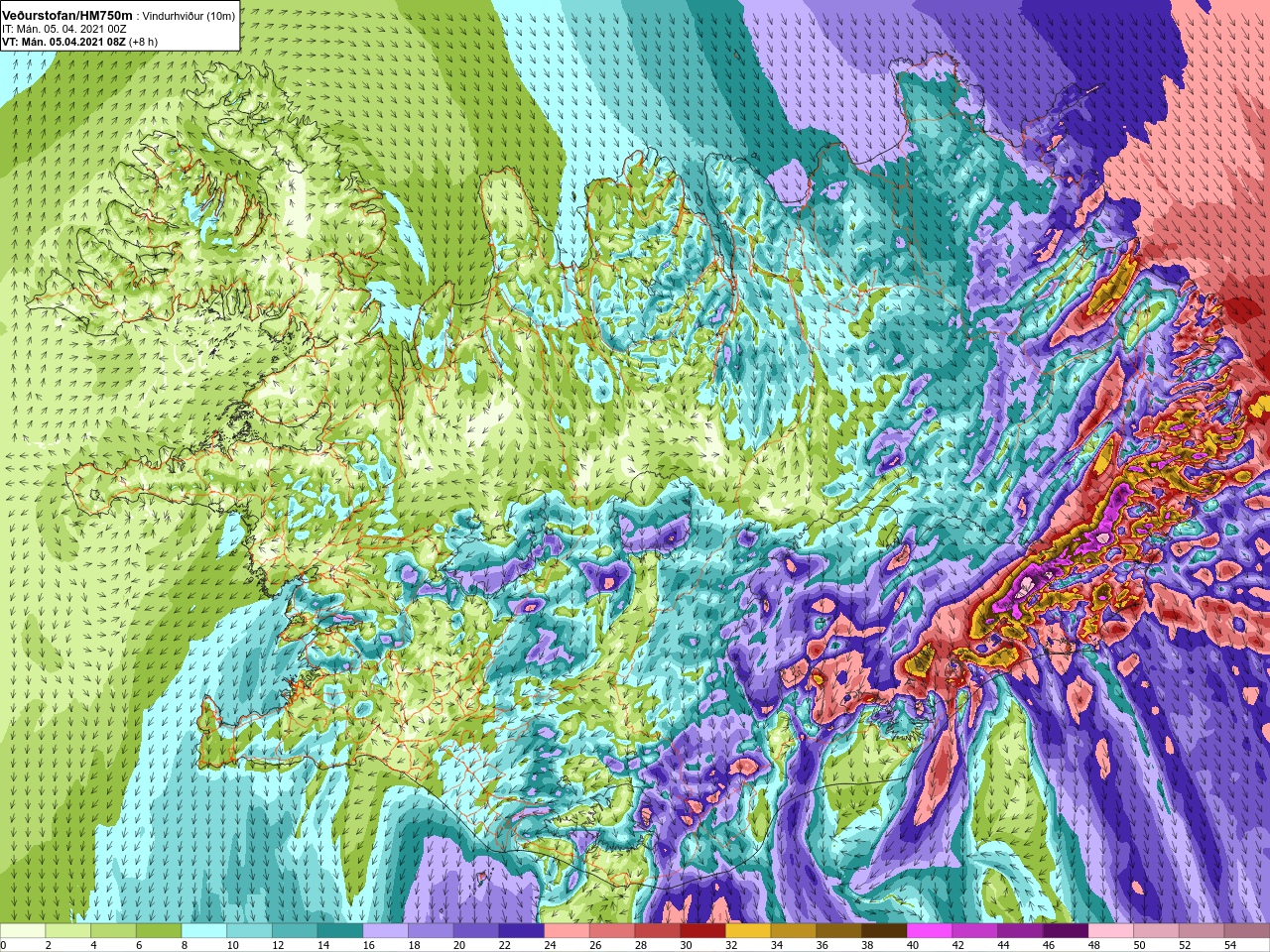Select the legend swatch between 40 and 42
1270x952 pixels.
coord(930,931)
